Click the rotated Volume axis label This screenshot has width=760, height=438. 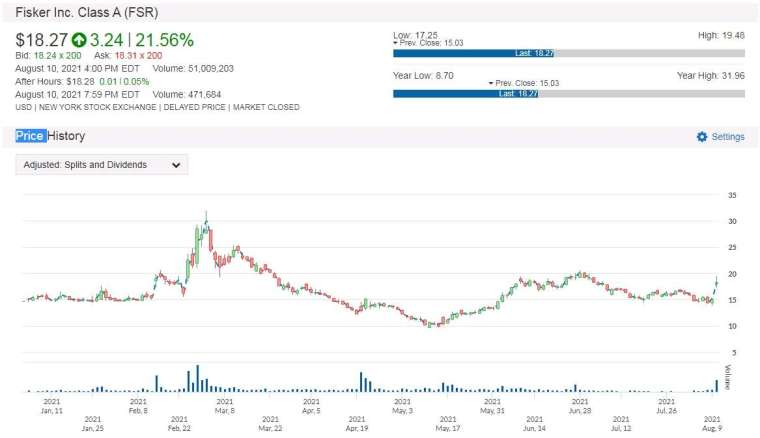point(728,377)
